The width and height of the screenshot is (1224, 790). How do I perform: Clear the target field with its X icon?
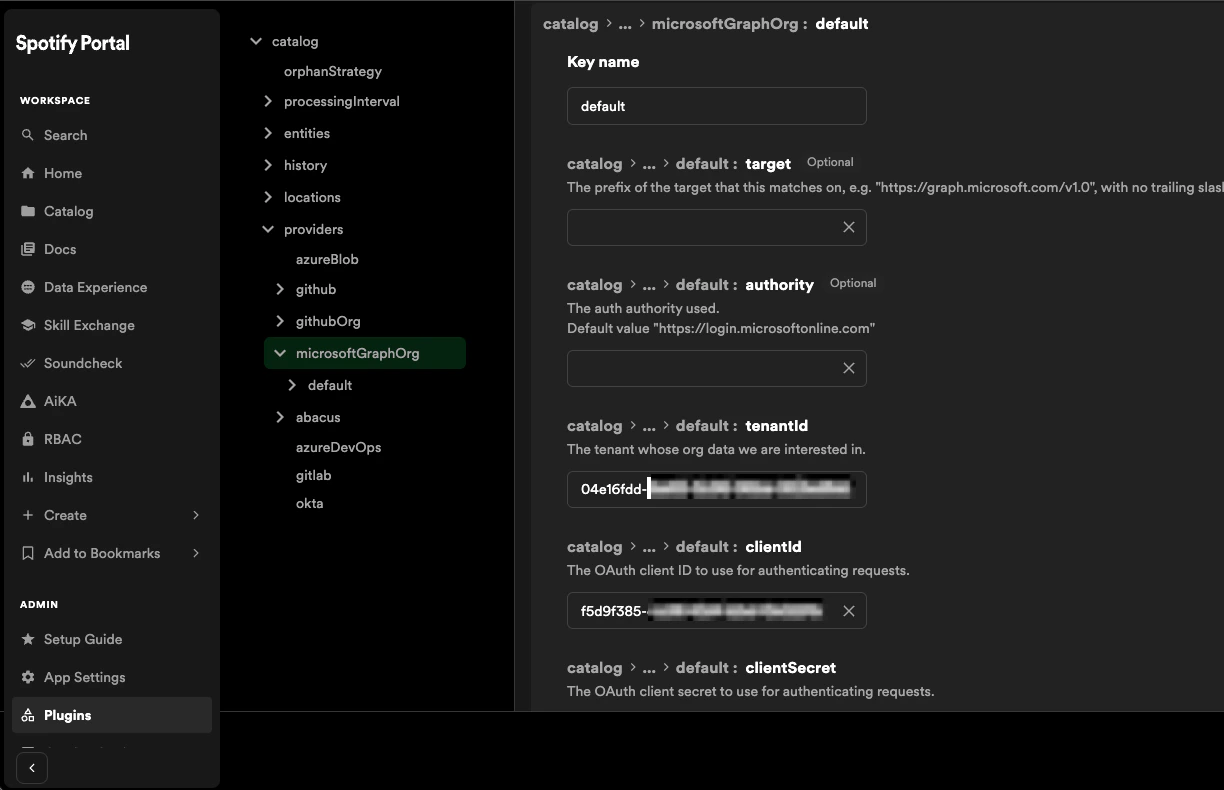[x=849, y=227]
